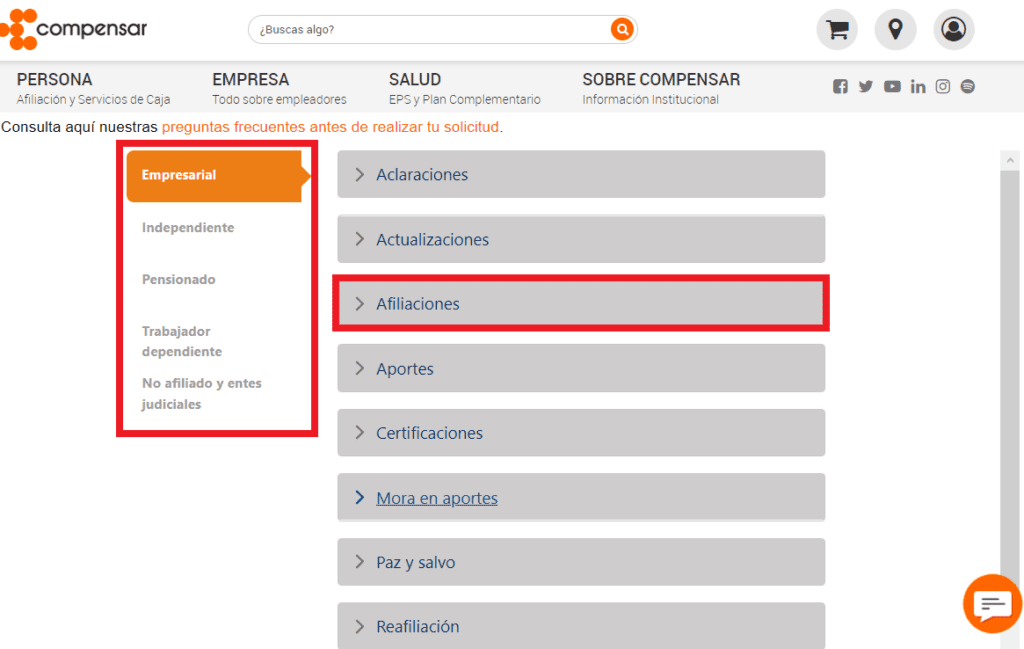Screen dimensions: 1024x649
Task: Open the Mora en aportes link
Action: point(437,497)
